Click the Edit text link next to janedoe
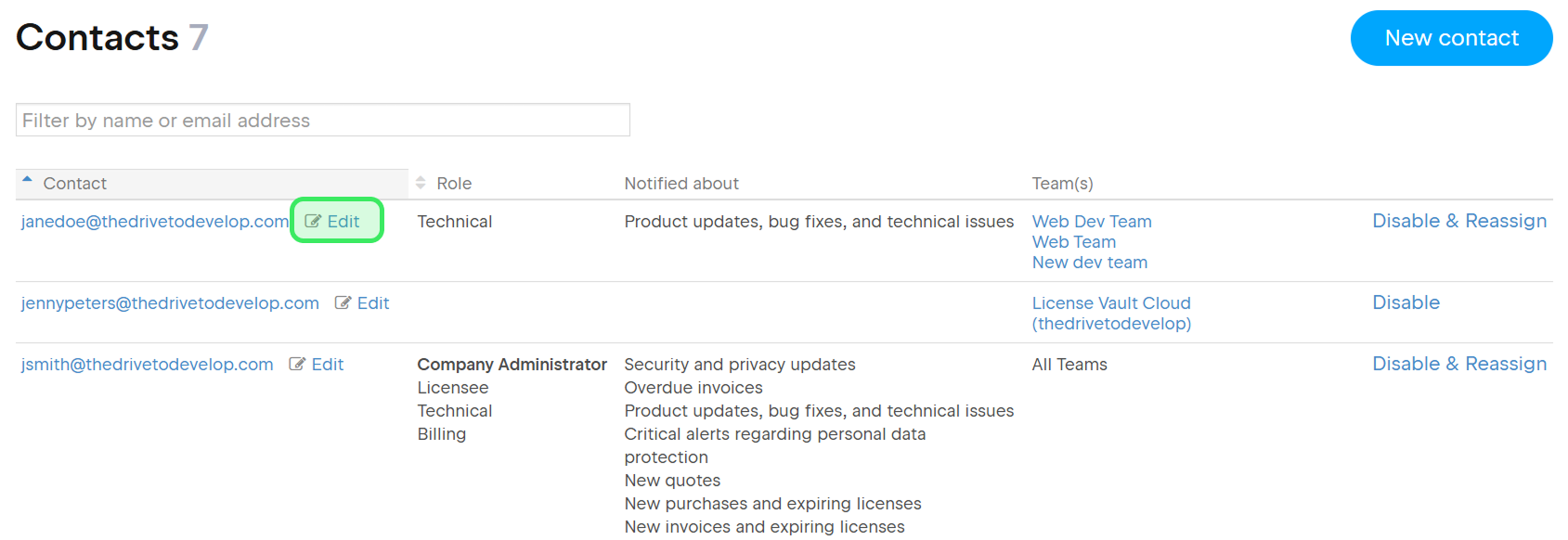This screenshot has height=540, width=1568. pos(343,222)
